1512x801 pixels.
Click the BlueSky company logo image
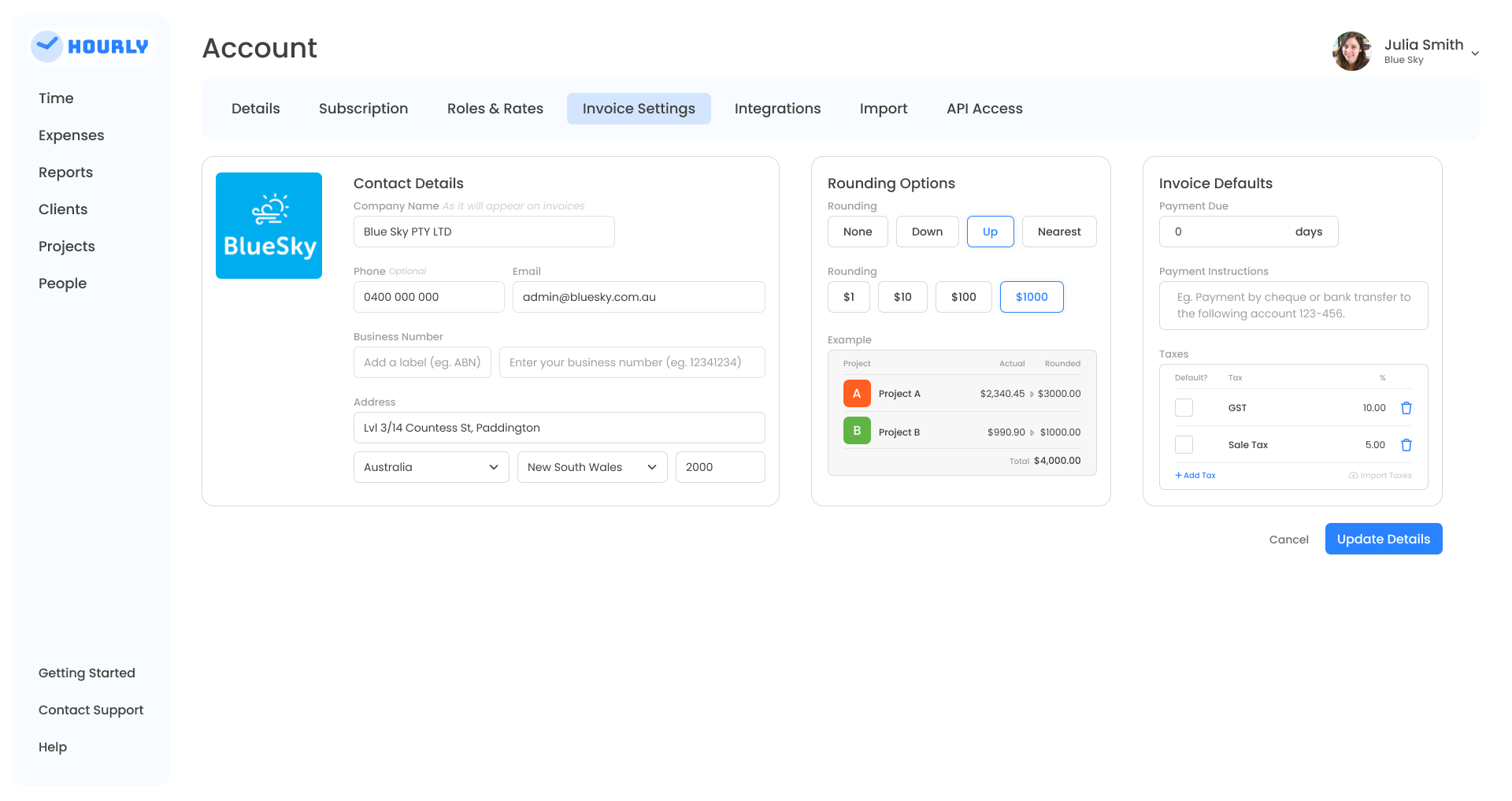(269, 225)
